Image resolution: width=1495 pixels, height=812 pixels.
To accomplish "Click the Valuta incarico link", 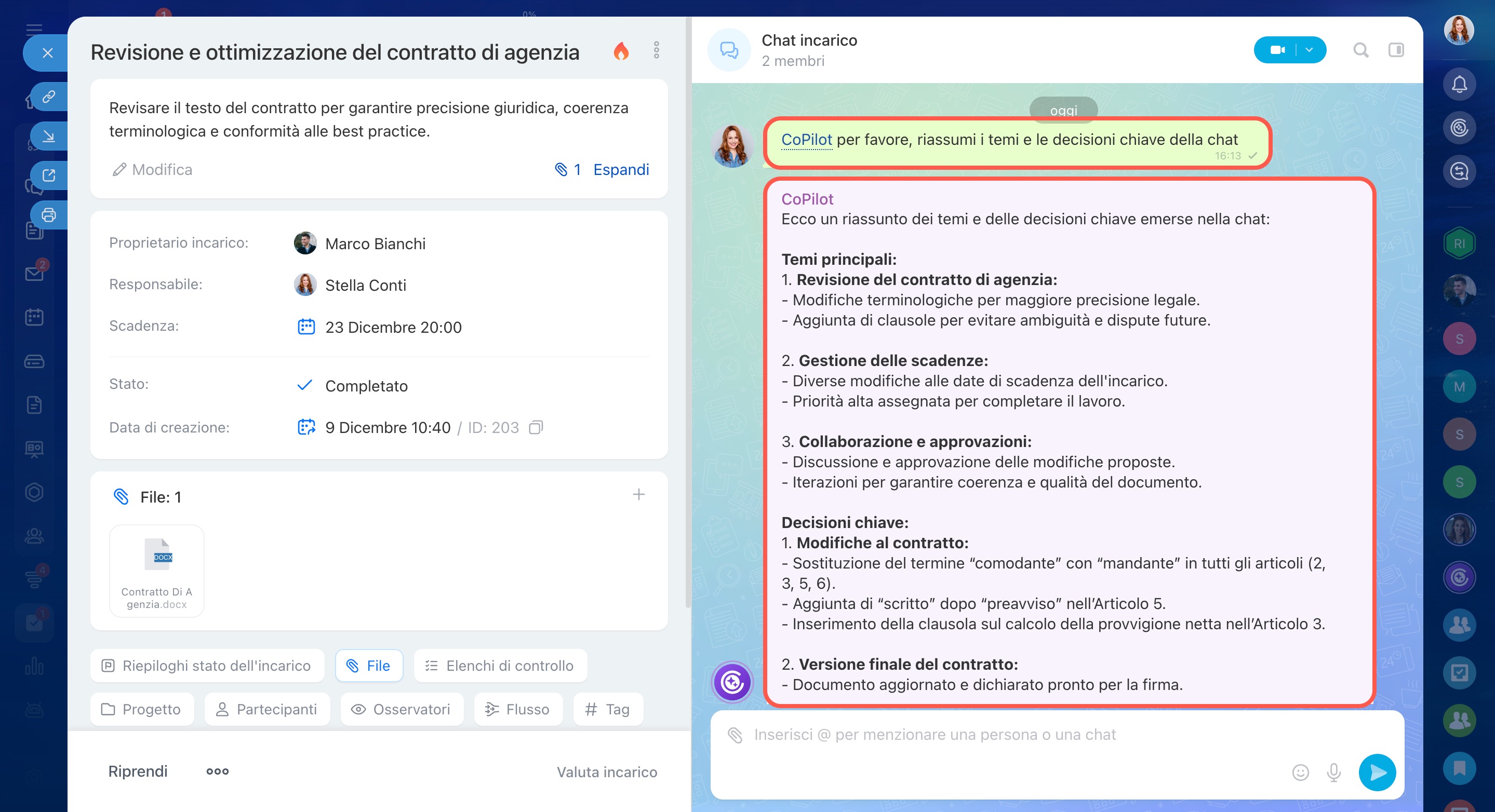I will [x=607, y=772].
